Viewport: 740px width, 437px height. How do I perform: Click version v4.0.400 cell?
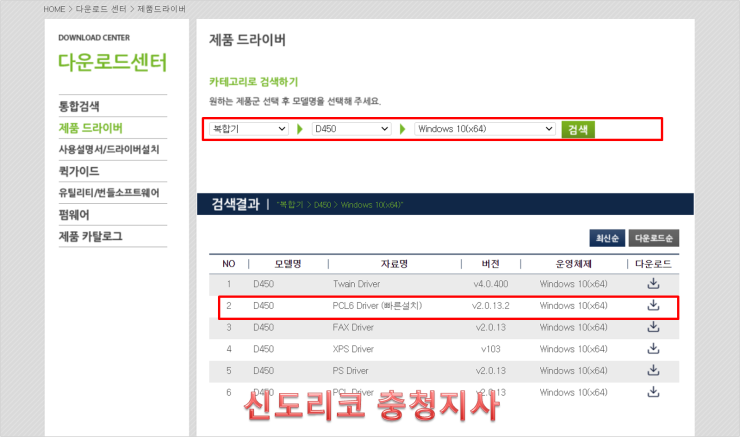(491, 284)
